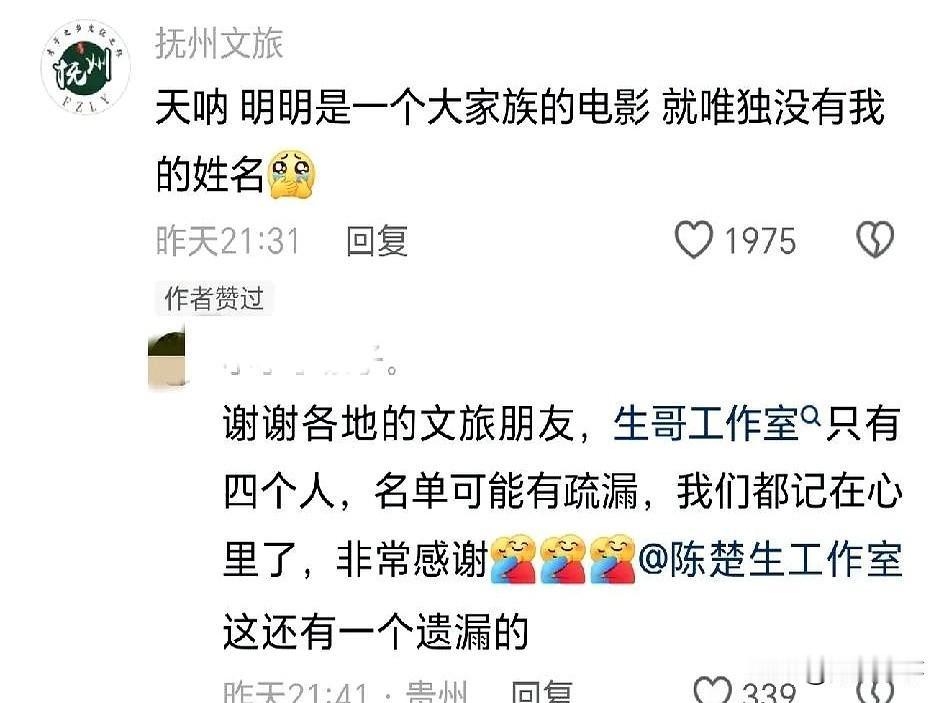Screen dimensions: 944x703
Task: Open the 生哥工作室 search link
Action: point(706,423)
